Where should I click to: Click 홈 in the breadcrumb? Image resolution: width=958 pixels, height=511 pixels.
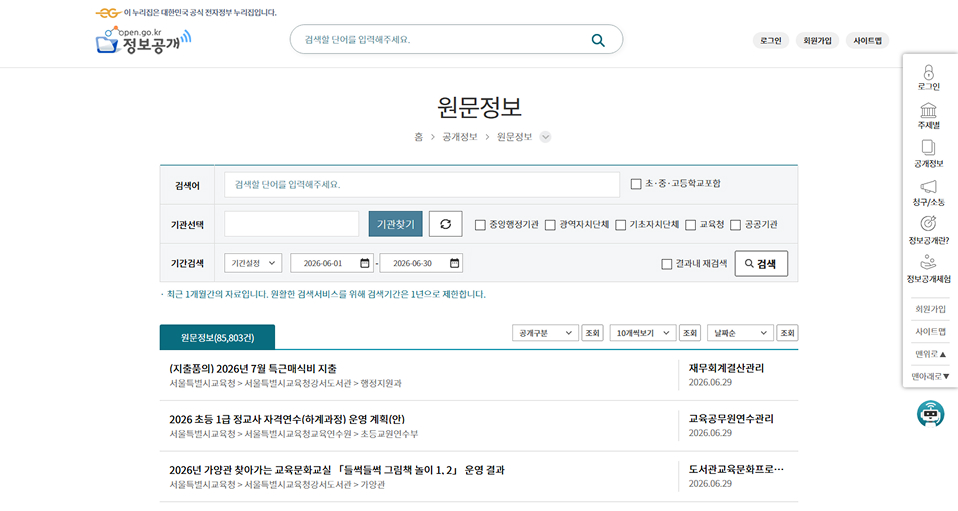click(x=419, y=137)
